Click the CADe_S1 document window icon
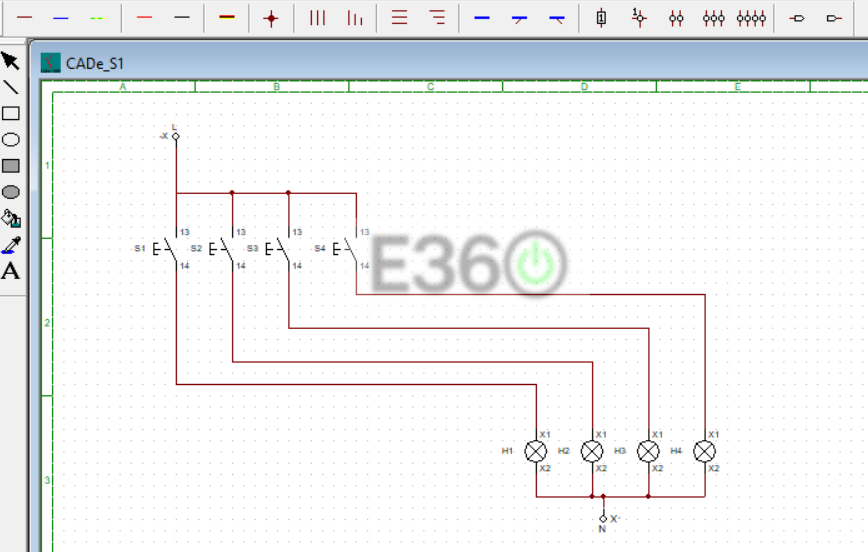 [x=50, y=63]
